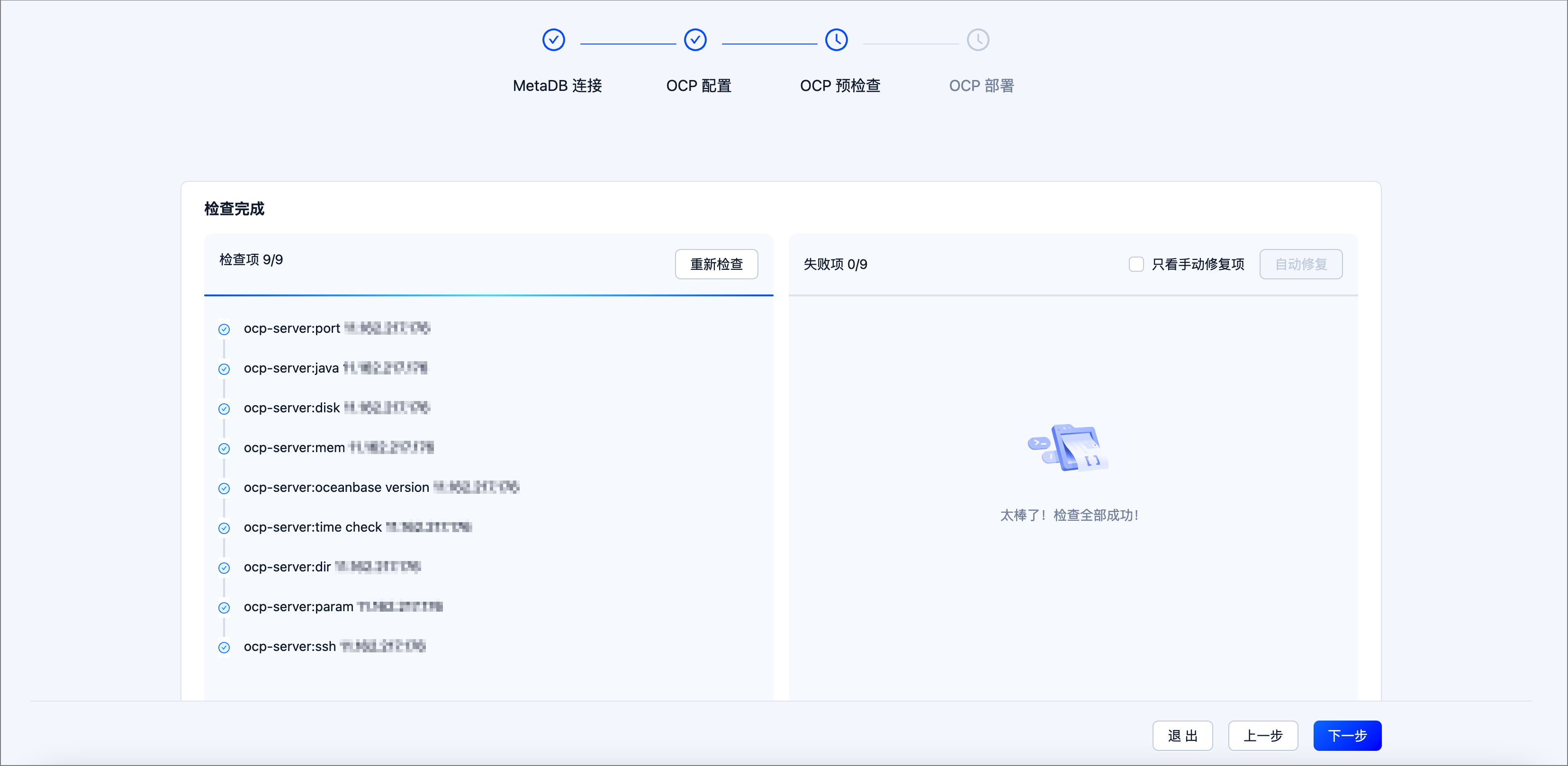Click the 太棒了！检查全部成功！ message
Viewport: 1568px width, 766px height.
click(1070, 516)
